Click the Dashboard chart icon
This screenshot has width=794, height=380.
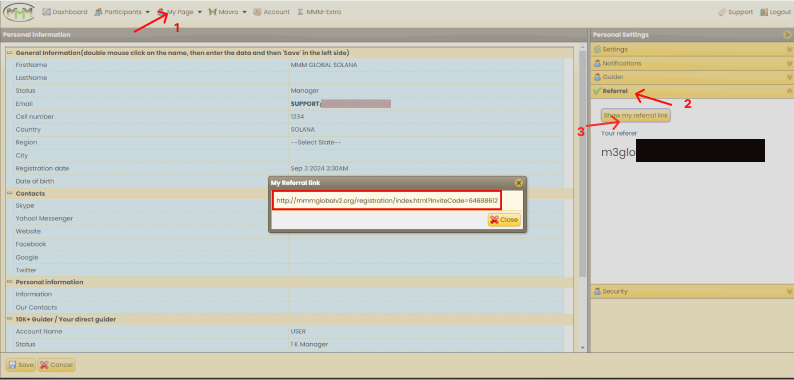(46, 12)
